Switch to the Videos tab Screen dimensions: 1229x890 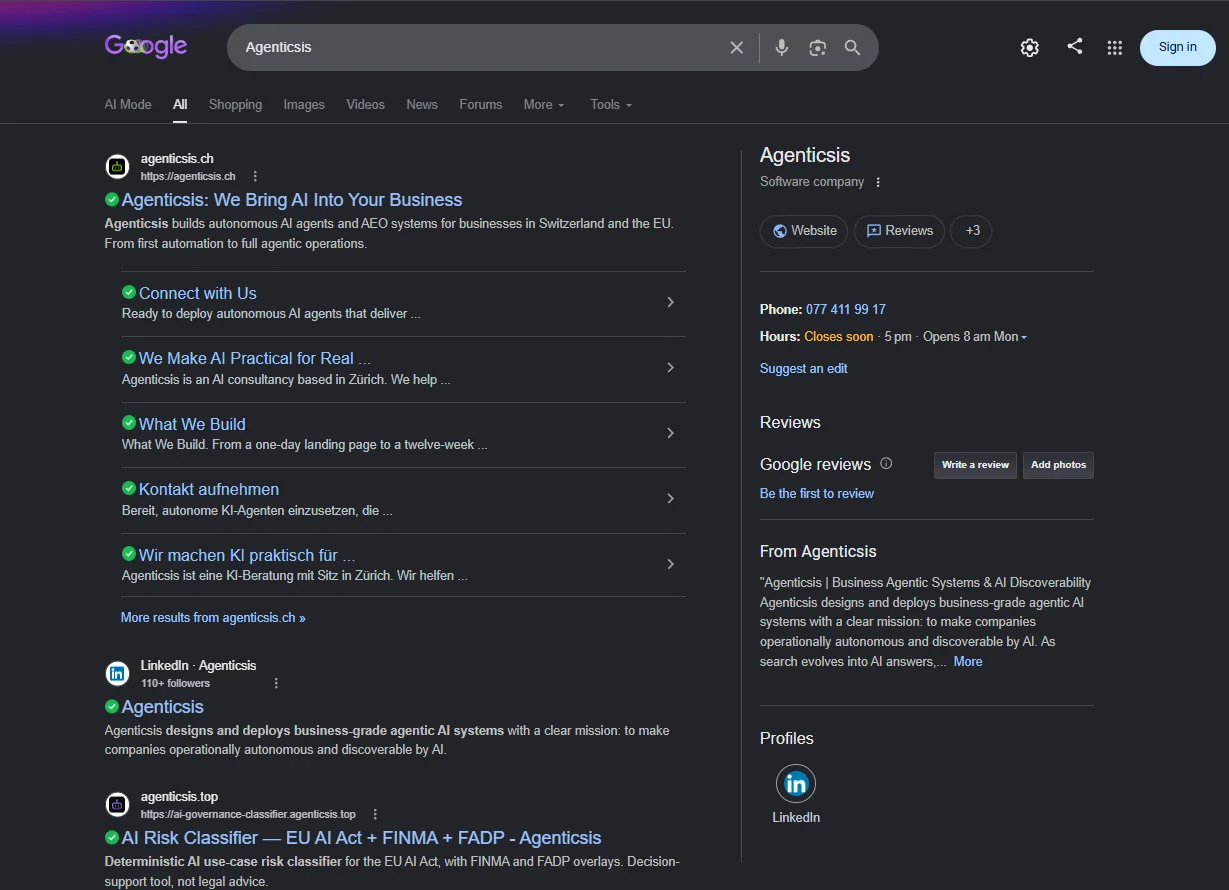tap(365, 104)
